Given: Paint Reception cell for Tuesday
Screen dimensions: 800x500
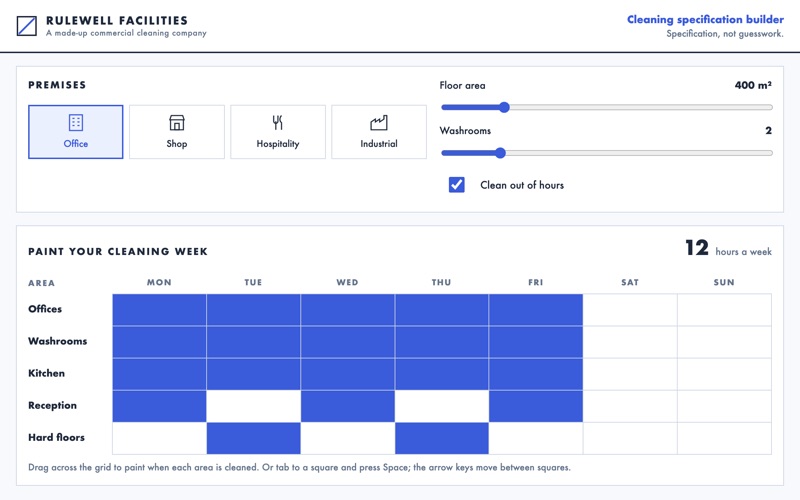Looking at the screenshot, I should tap(254, 406).
